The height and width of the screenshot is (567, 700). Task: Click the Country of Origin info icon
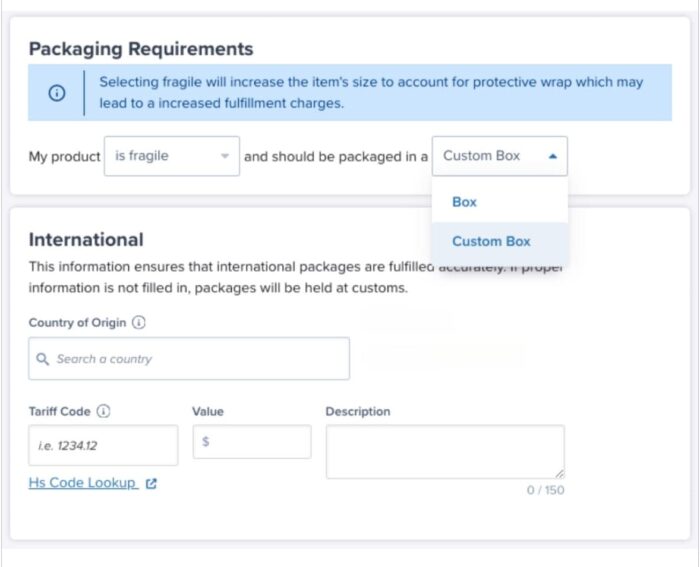tap(138, 323)
